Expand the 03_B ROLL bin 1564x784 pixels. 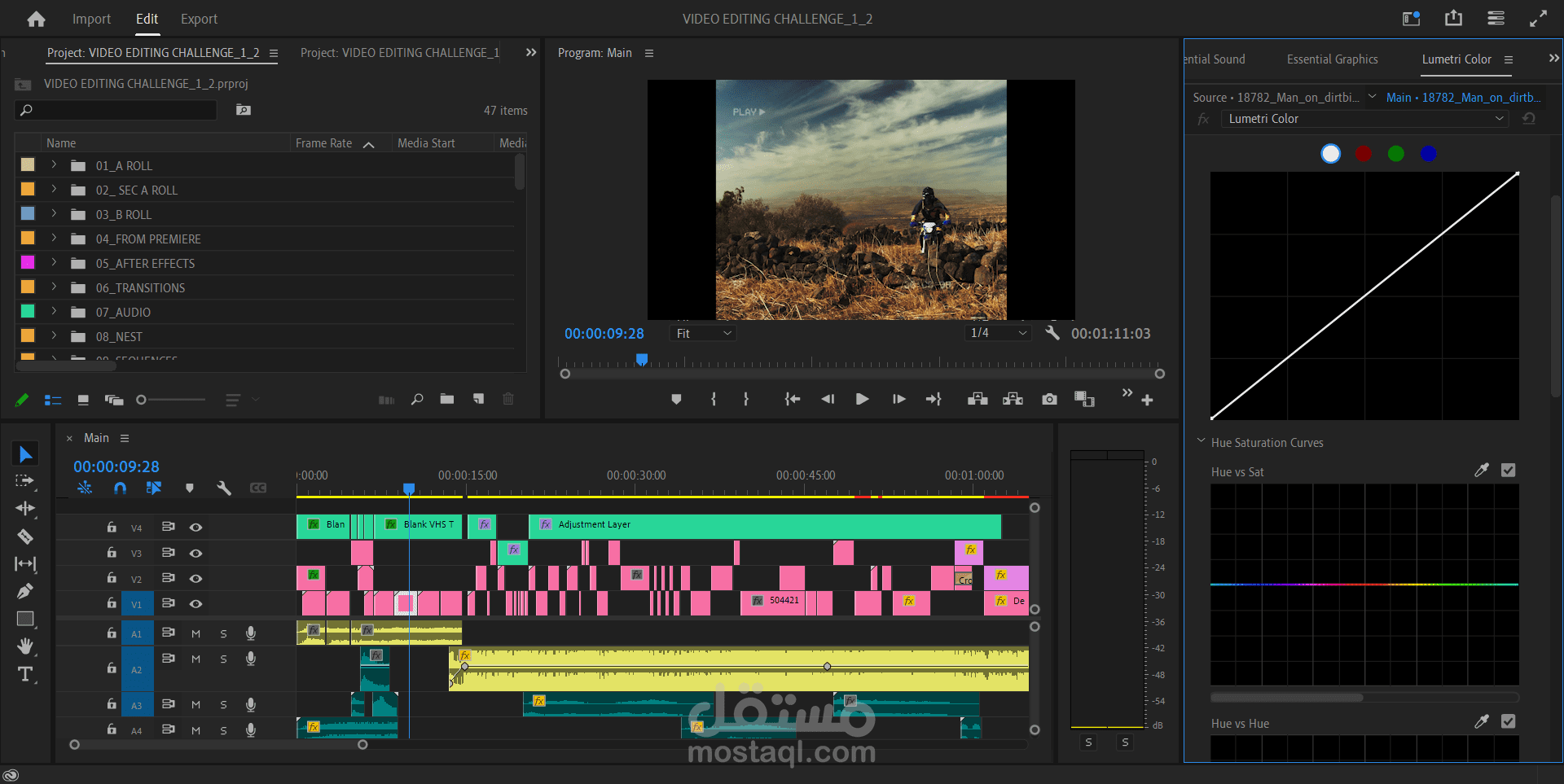tap(54, 214)
